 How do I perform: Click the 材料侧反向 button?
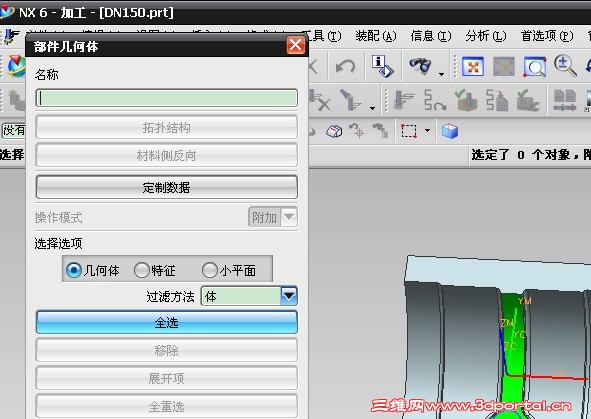(x=167, y=155)
